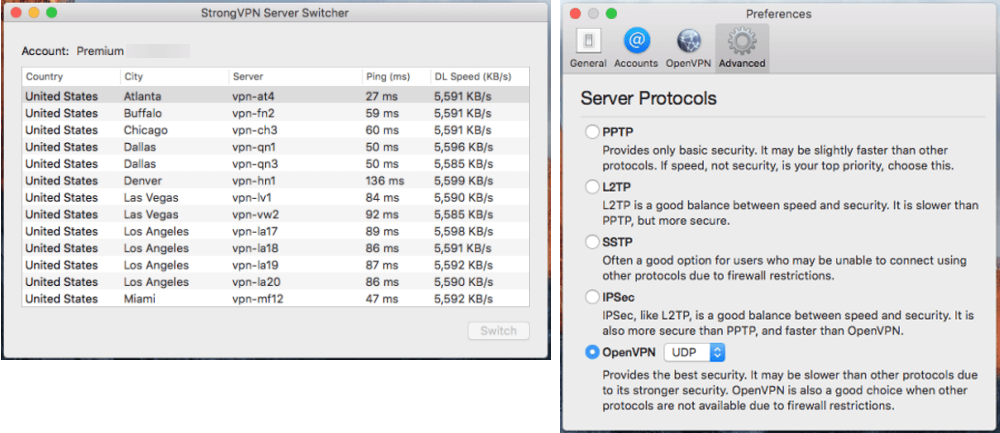Select the Los Angeles vpn-la17 server row
1000x433 pixels.
pyautogui.click(x=276, y=231)
